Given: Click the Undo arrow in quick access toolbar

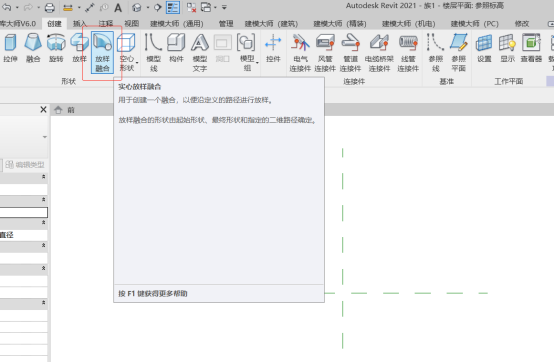Looking at the screenshot, I should pyautogui.click(x=7, y=7).
